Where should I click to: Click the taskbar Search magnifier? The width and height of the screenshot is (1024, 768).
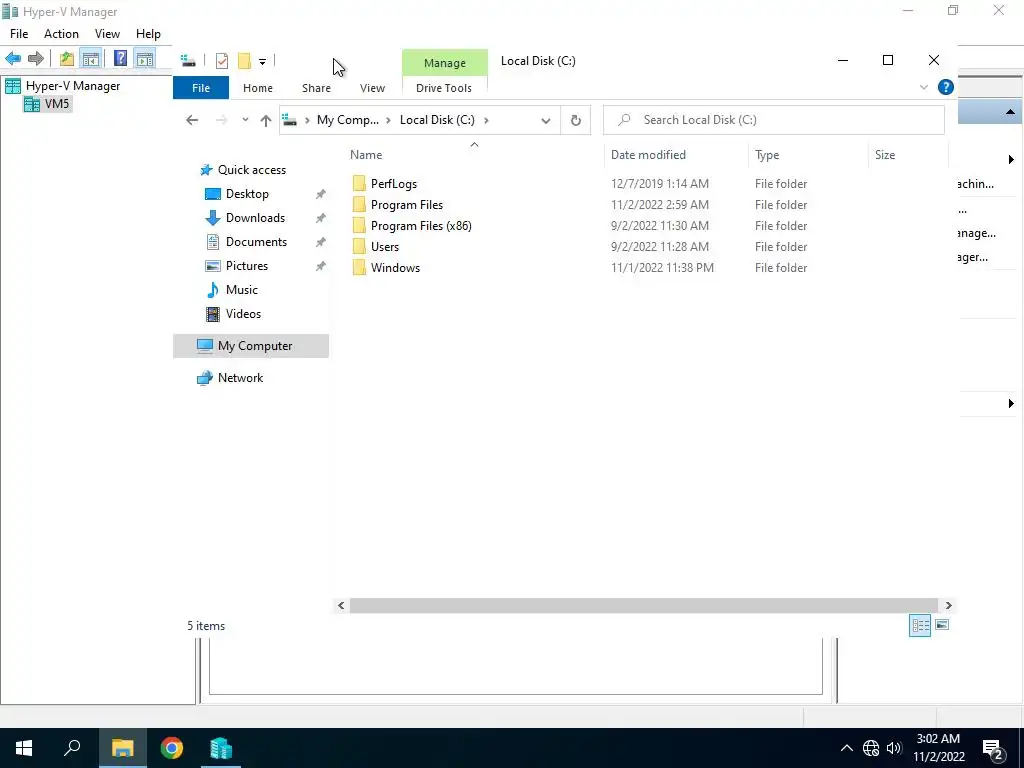[72, 748]
